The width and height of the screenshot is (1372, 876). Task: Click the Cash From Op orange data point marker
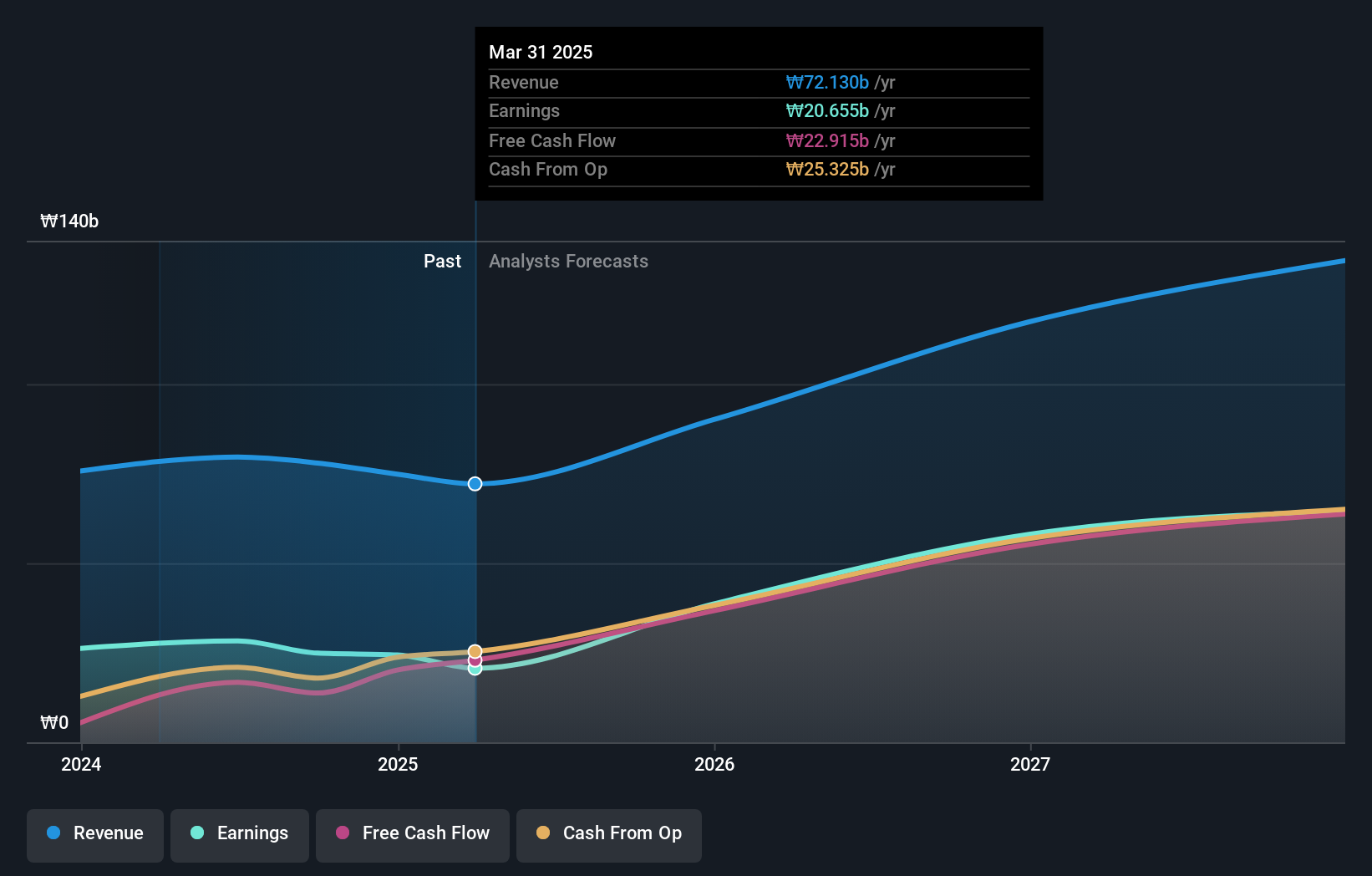pyautogui.click(x=475, y=651)
